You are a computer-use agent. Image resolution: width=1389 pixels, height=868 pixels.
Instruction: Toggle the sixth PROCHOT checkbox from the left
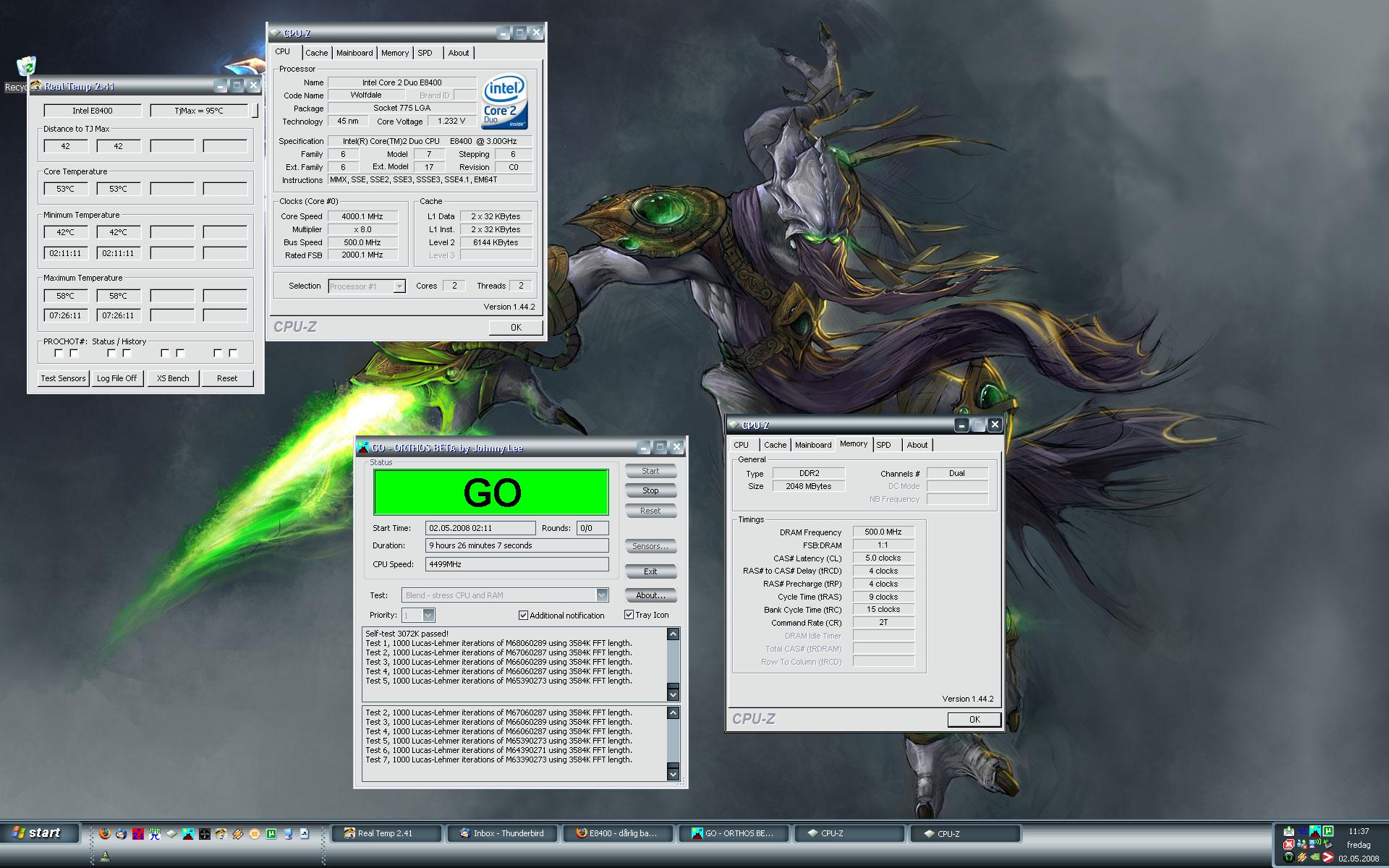[180, 353]
